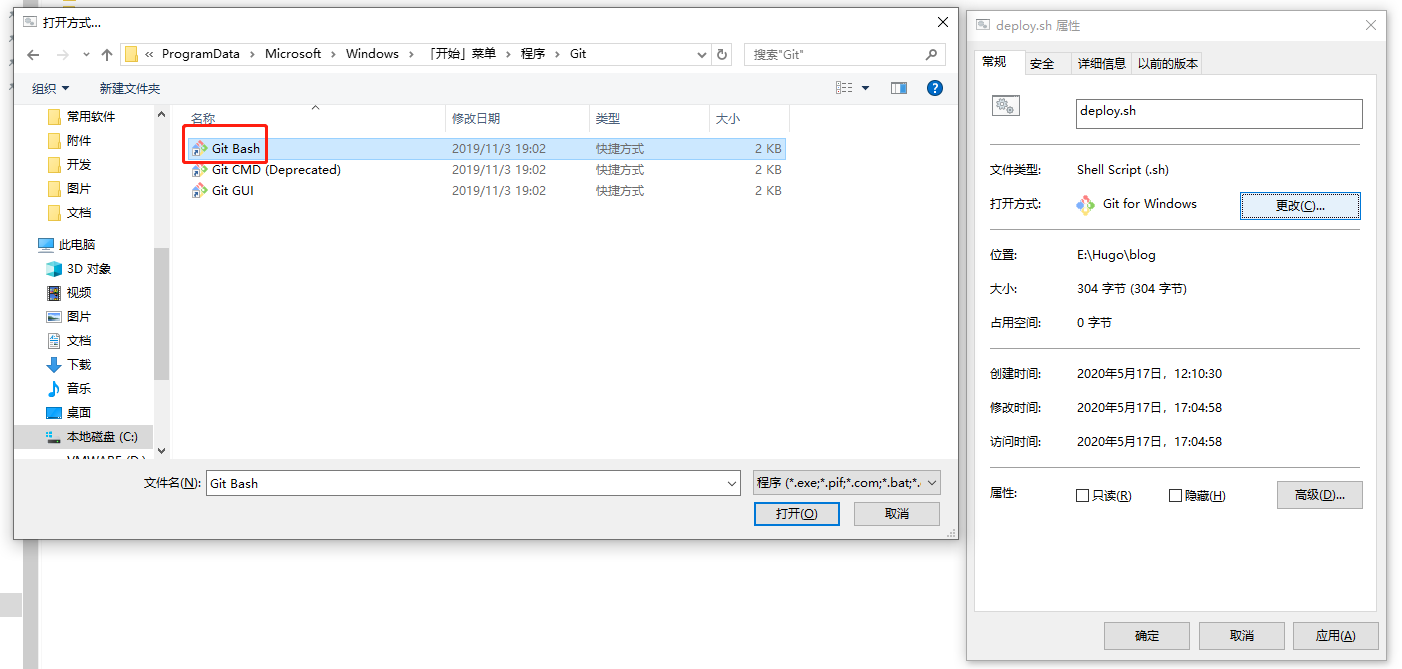The image size is (1402, 669).
Task: Select Git Bash shortcut icon
Action: pyautogui.click(x=200, y=148)
